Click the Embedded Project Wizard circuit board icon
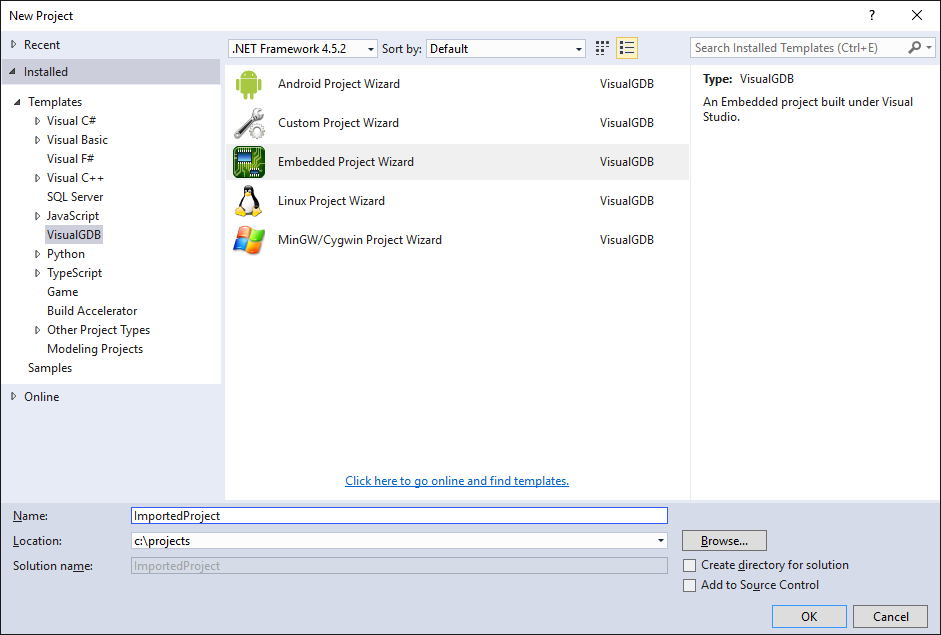 pos(249,162)
